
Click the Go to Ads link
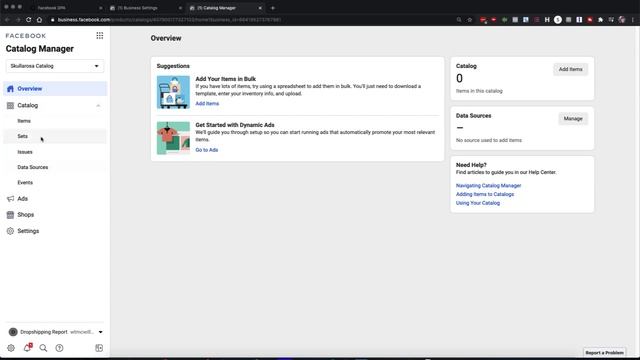pyautogui.click(x=207, y=150)
